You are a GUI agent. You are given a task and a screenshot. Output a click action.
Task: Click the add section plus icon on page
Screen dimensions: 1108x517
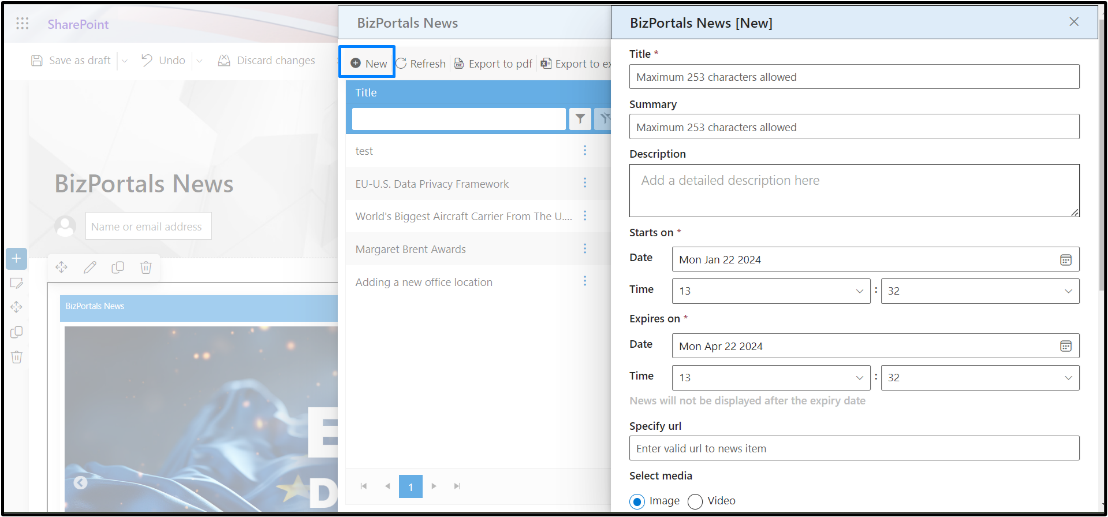[16, 259]
